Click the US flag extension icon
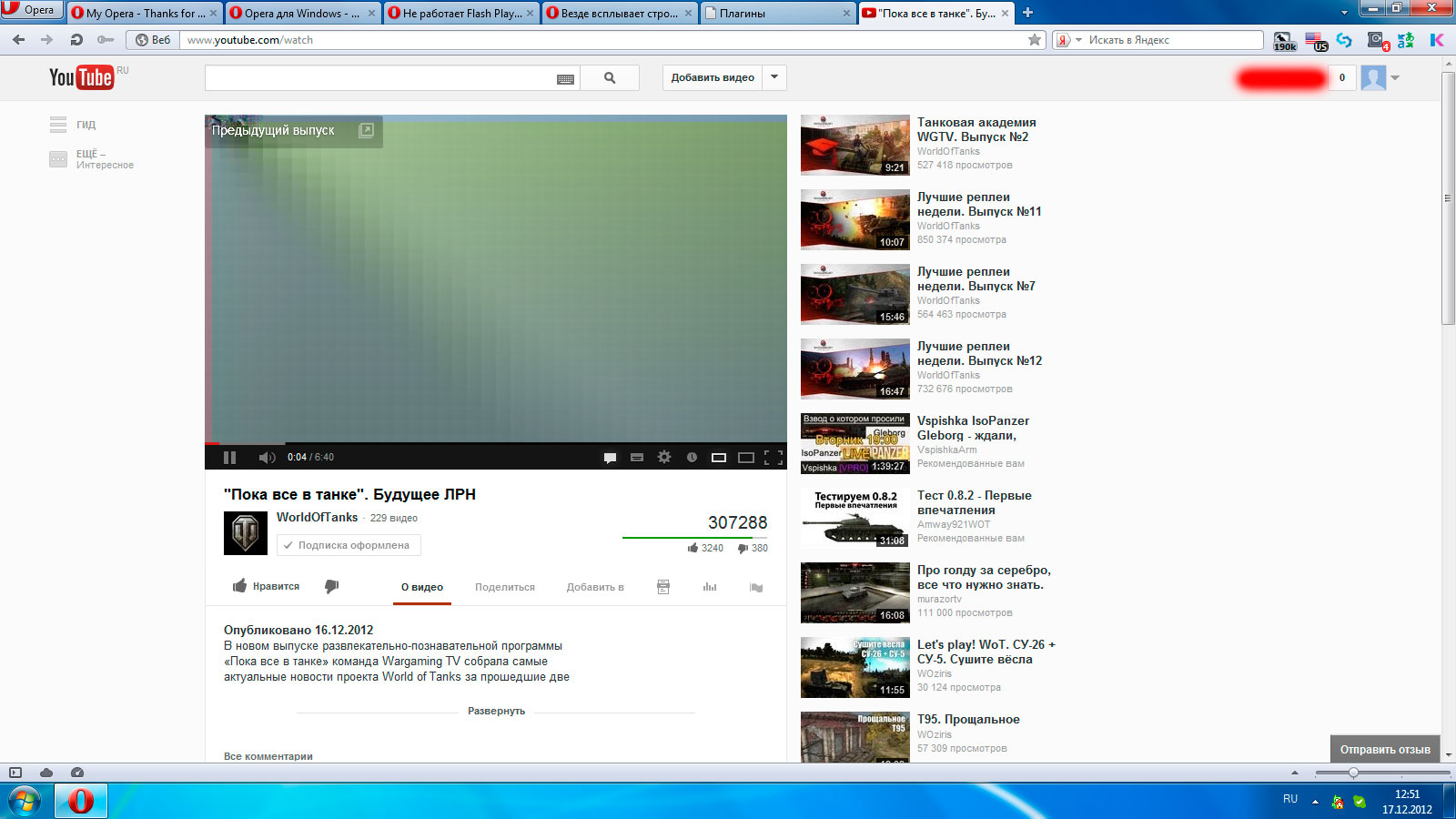1456x819 pixels. click(1316, 41)
